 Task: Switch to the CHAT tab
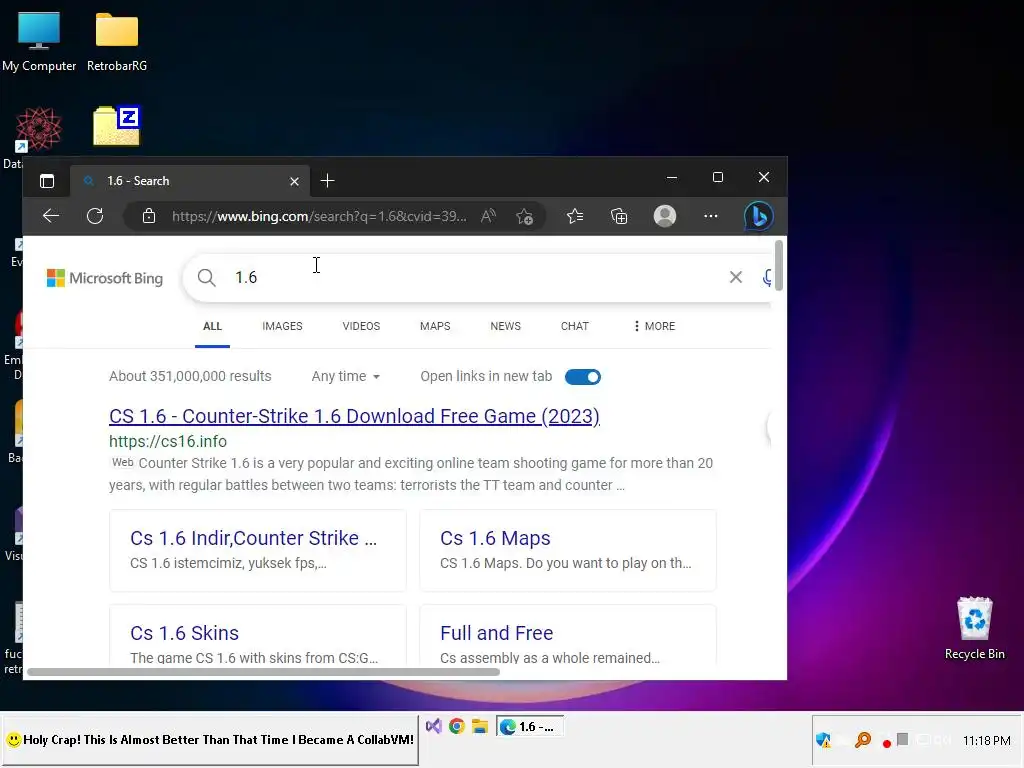pos(575,326)
